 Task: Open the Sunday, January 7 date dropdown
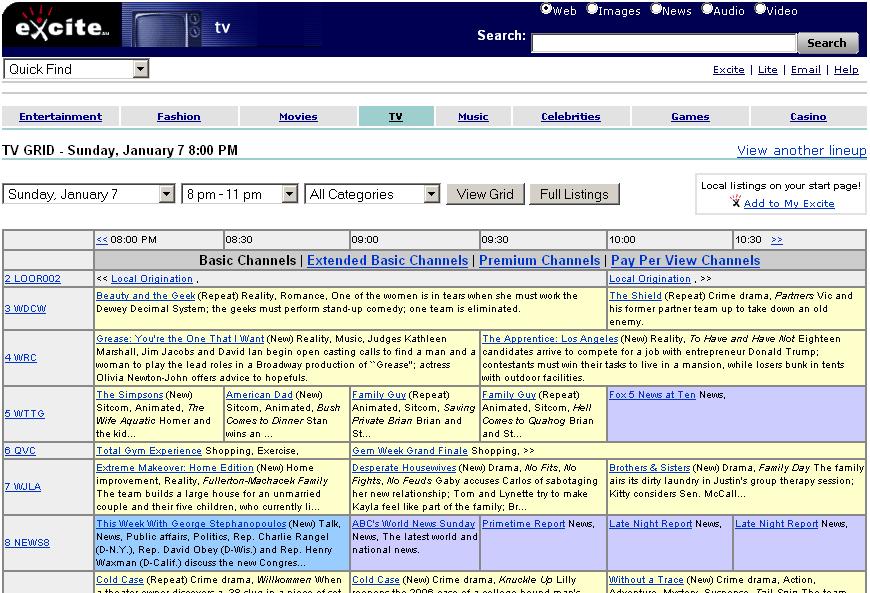coord(89,194)
